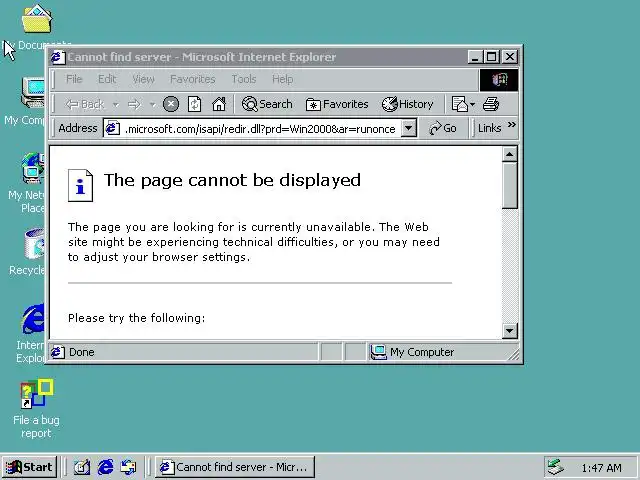Expand the Links toolbar chevron
The height and width of the screenshot is (480, 640).
[511, 125]
